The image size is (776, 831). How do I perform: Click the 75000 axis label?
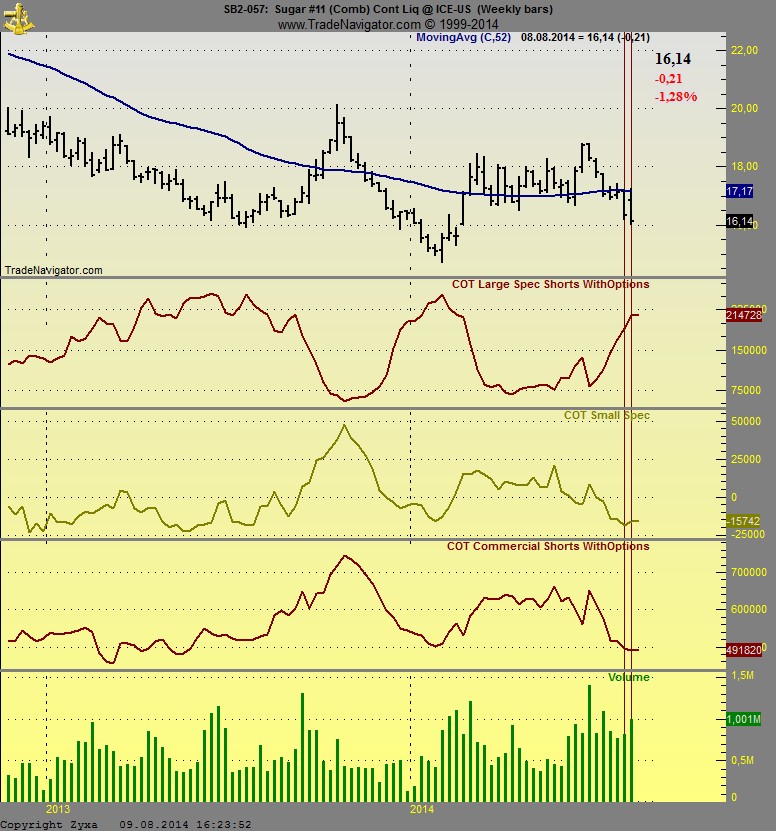746,390
